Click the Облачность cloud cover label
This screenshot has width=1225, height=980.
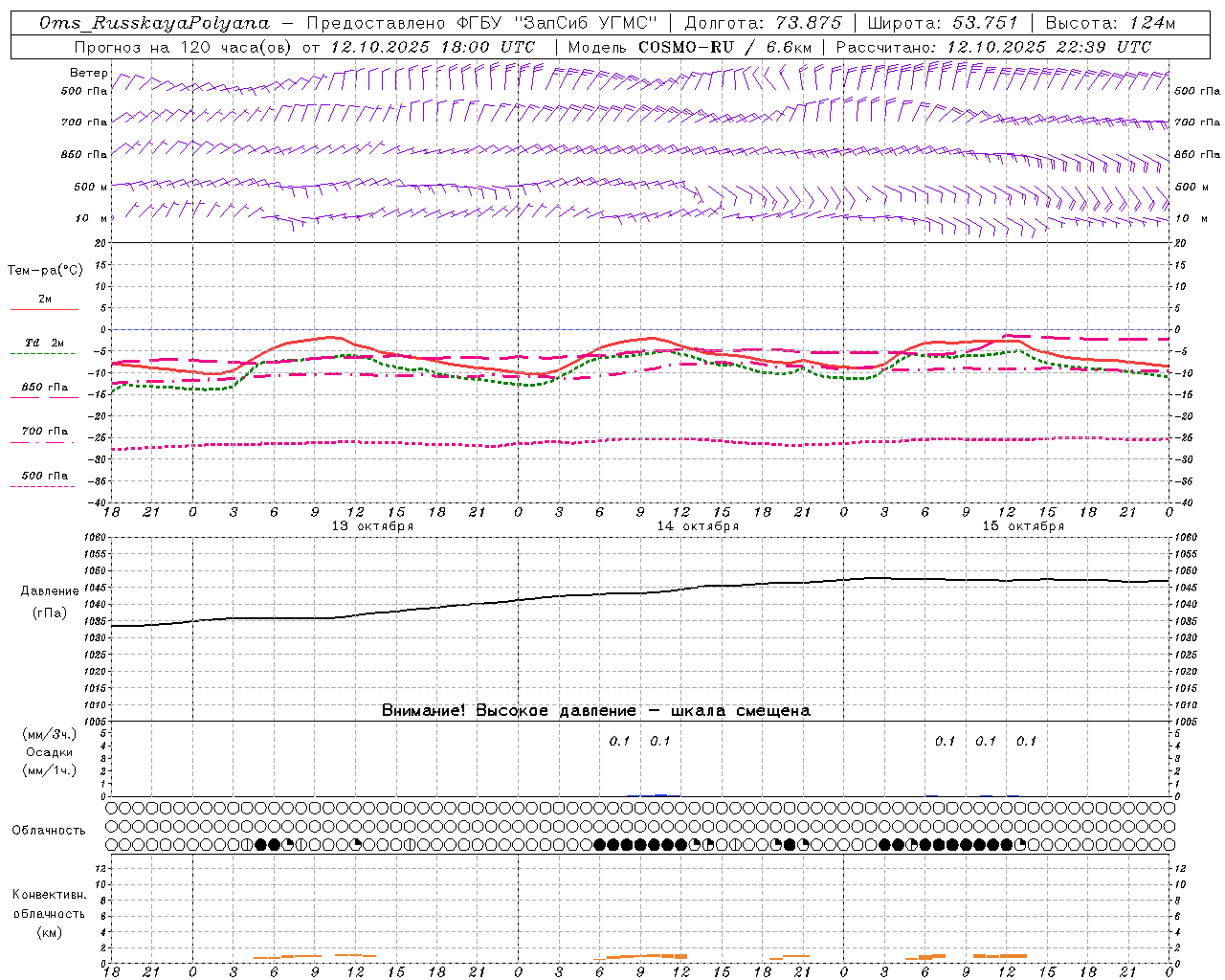click(49, 830)
